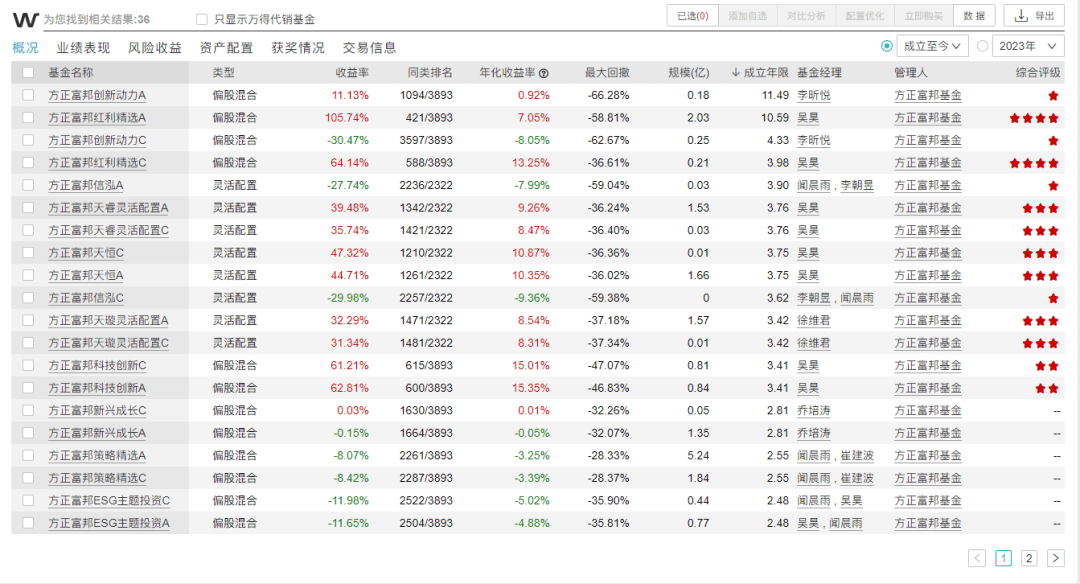The image size is (1080, 584).
Task: Open manager 崔建波 in 策略精选A row
Action: 857,456
